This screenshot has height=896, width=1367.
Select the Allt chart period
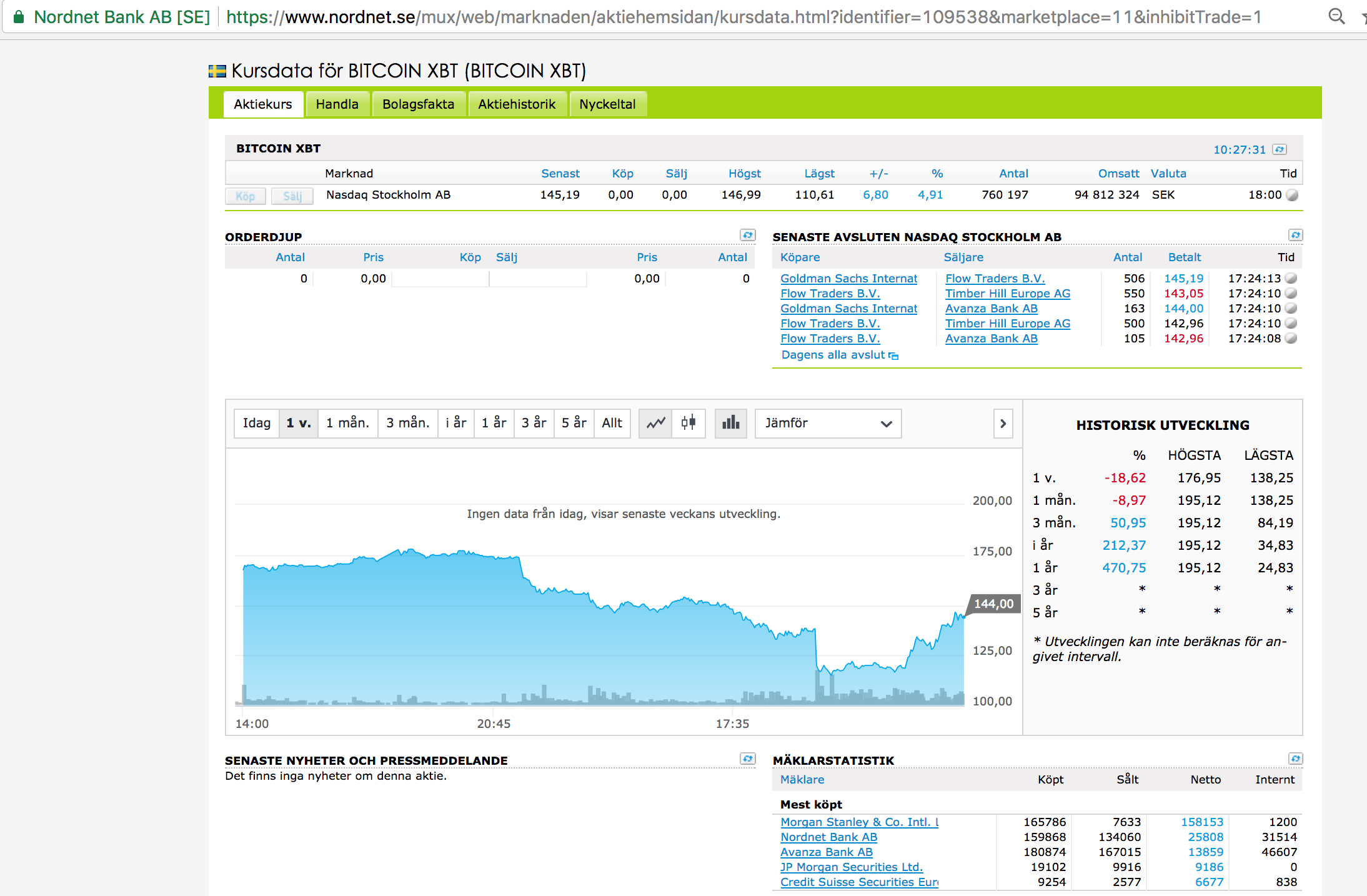[612, 423]
